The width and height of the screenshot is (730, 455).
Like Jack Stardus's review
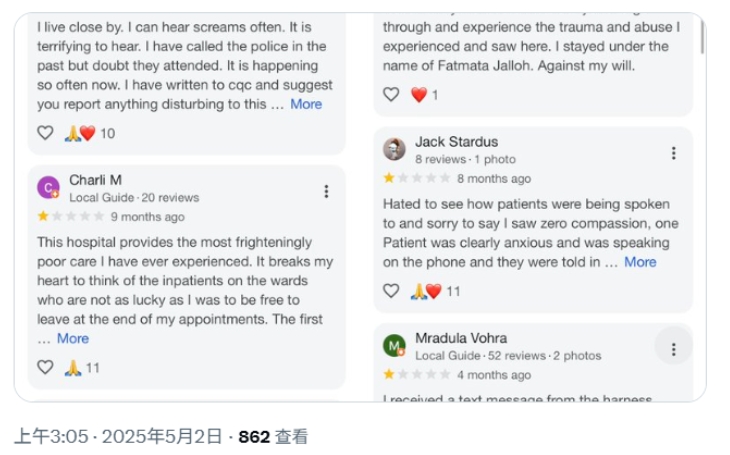pyautogui.click(x=391, y=291)
